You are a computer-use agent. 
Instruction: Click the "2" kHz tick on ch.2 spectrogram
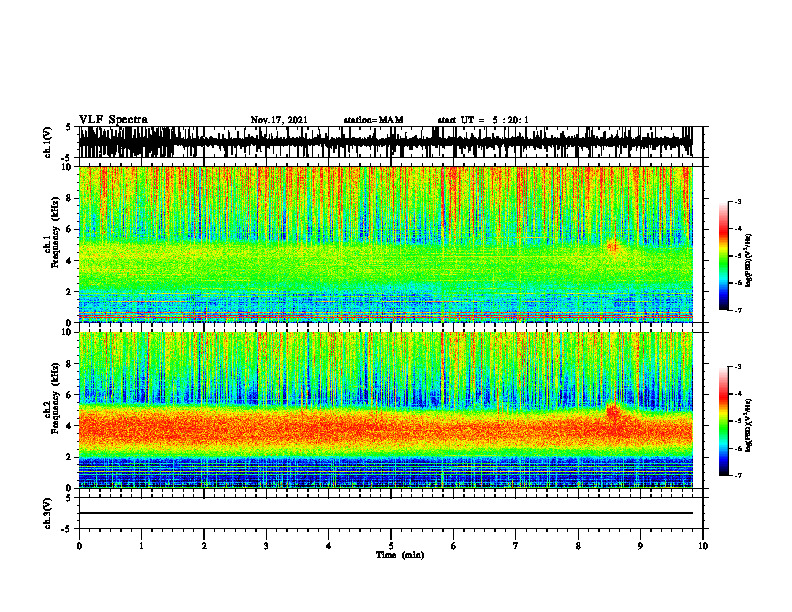(x=69, y=457)
